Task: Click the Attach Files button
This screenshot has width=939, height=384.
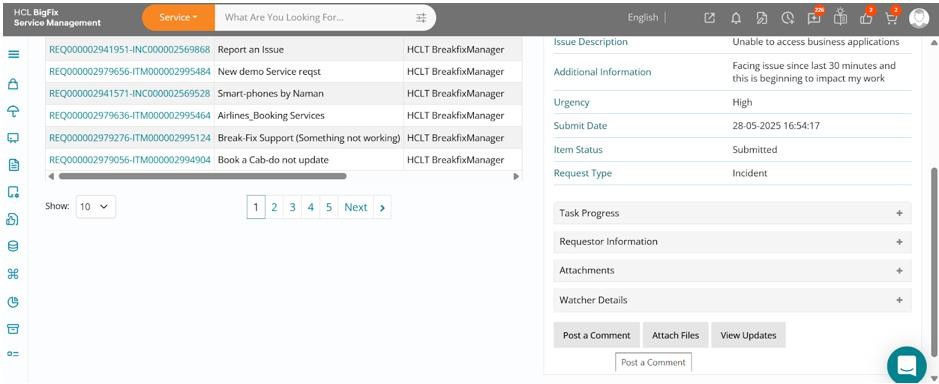Action: [x=676, y=335]
